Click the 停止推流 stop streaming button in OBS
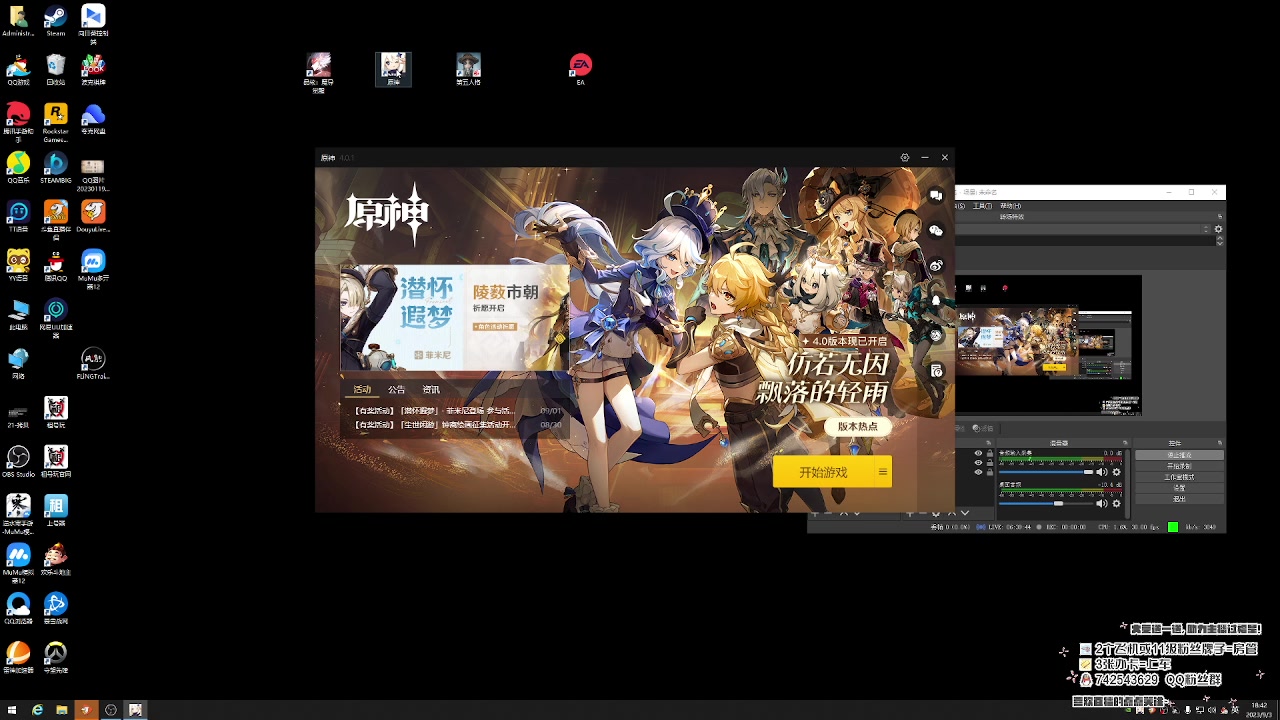 click(x=1179, y=455)
